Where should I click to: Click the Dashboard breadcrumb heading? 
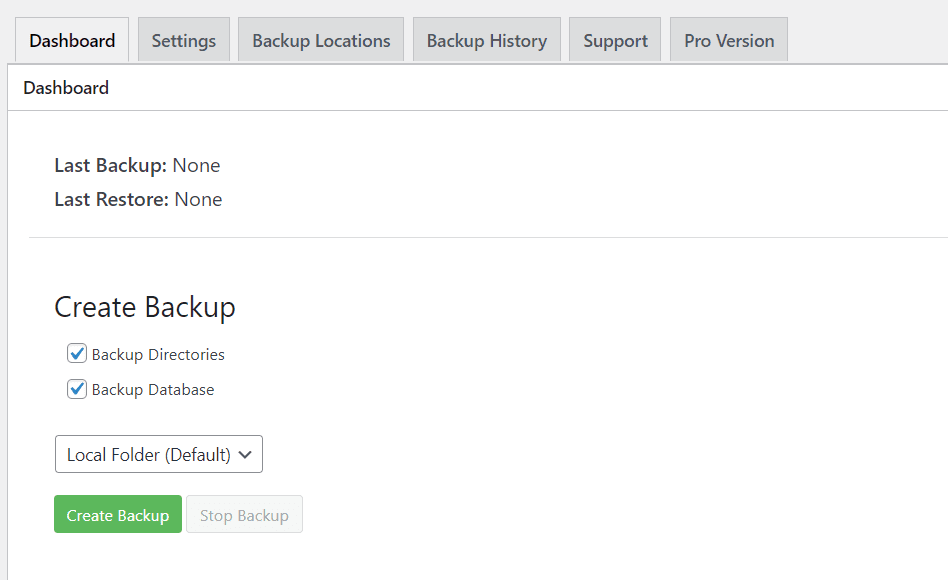point(65,88)
